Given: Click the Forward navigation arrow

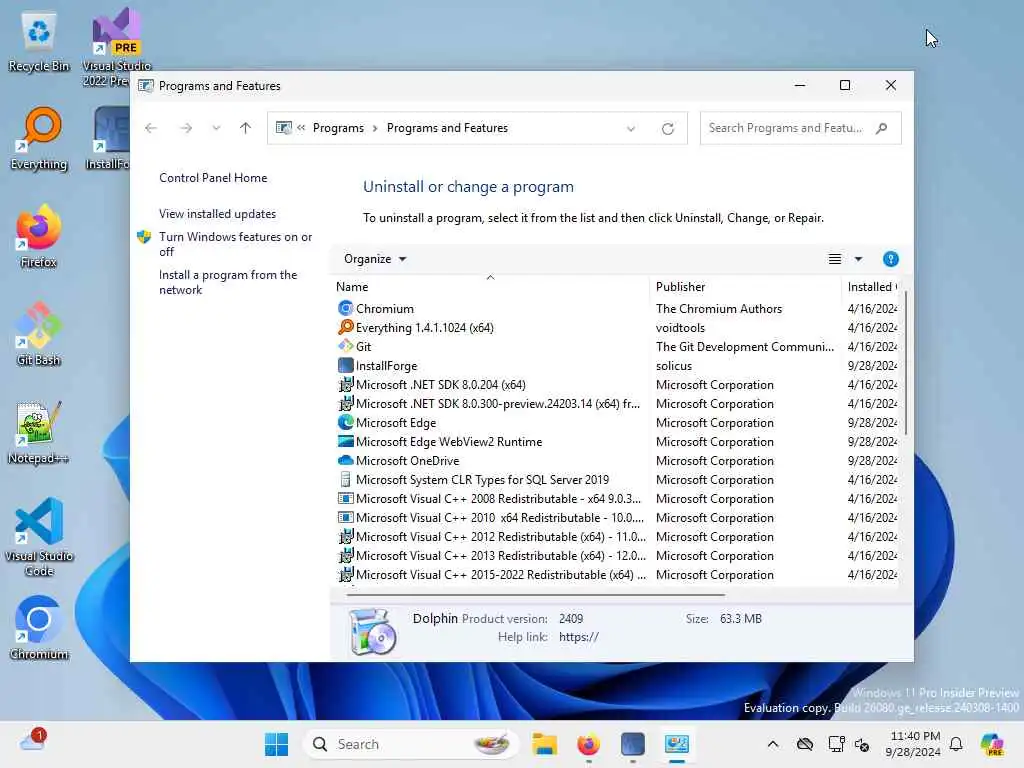Looking at the screenshot, I should coord(186,128).
